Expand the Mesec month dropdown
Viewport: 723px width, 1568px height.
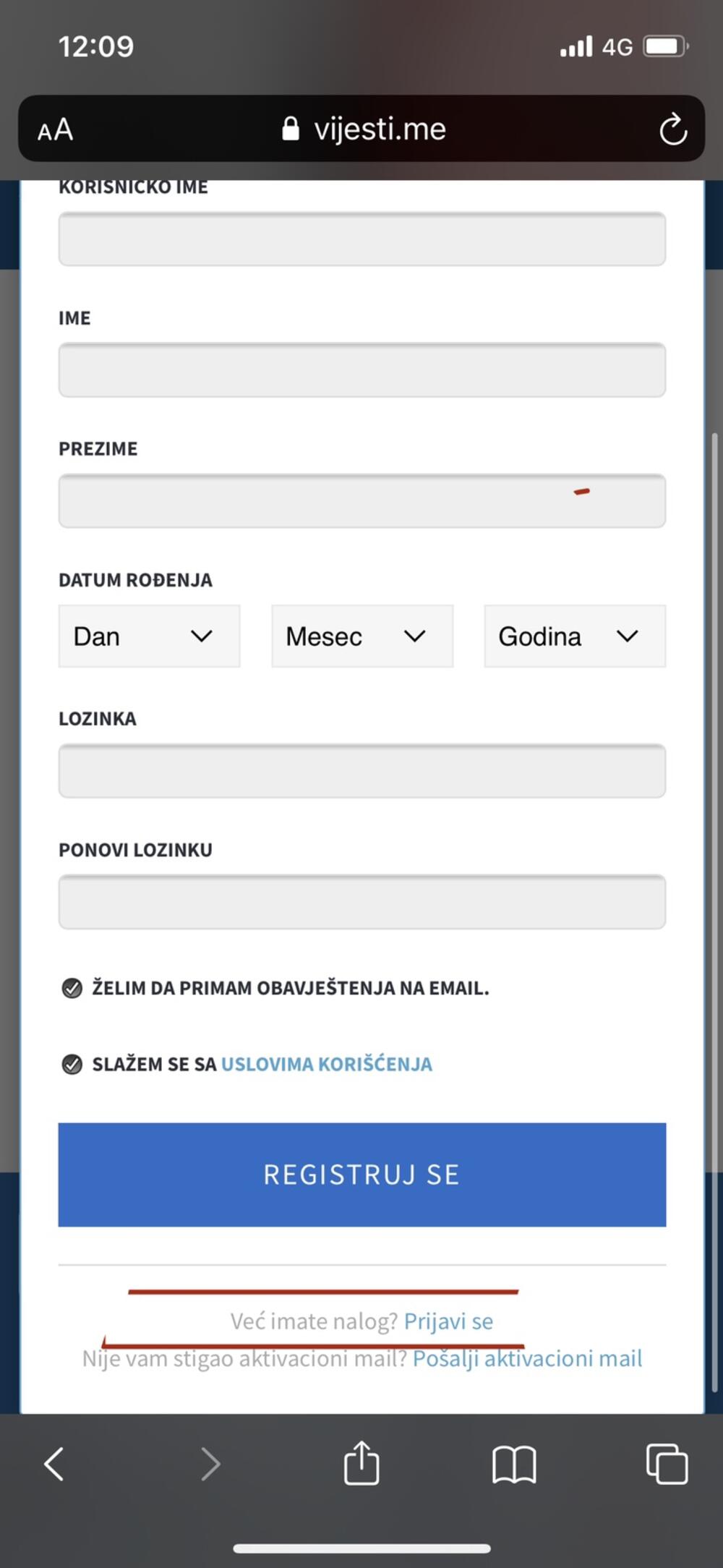point(362,636)
